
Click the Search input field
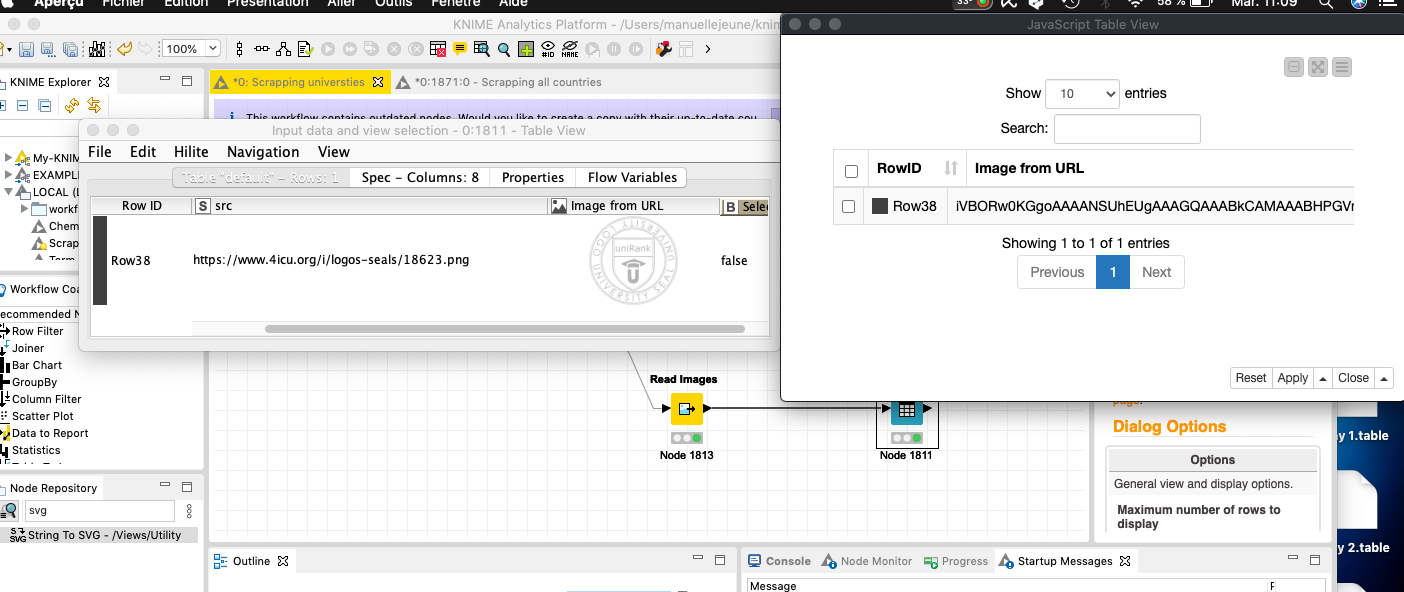click(1126, 128)
